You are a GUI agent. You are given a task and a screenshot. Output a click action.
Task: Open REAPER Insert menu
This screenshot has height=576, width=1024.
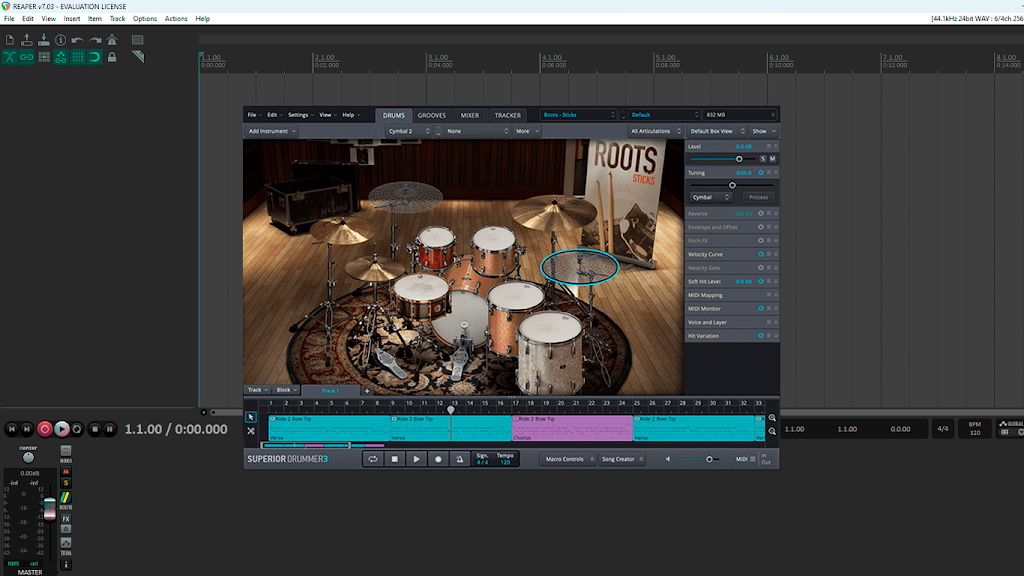[x=72, y=19]
